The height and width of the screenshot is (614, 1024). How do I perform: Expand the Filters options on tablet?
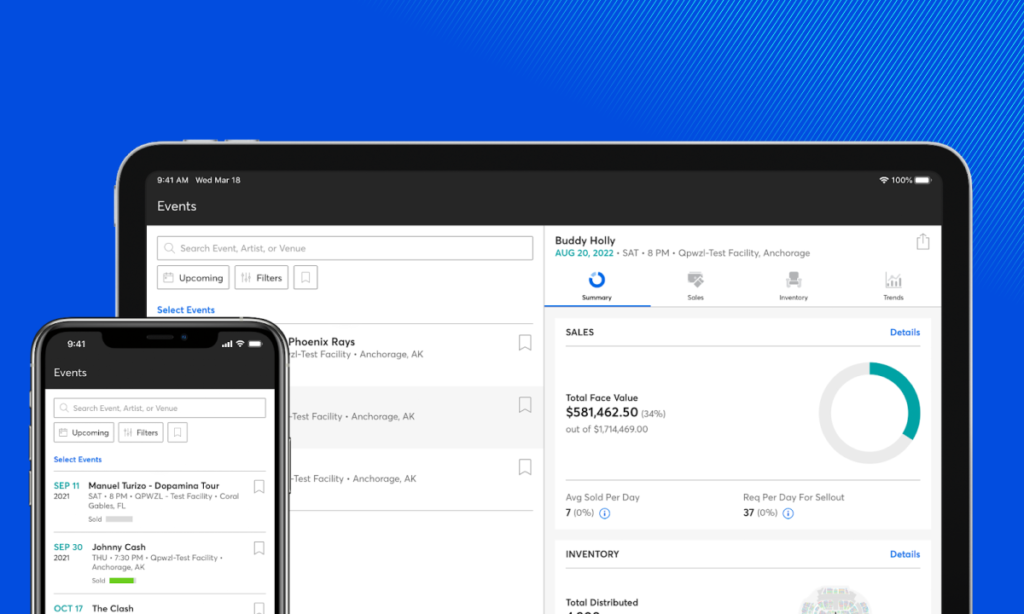click(x=262, y=278)
